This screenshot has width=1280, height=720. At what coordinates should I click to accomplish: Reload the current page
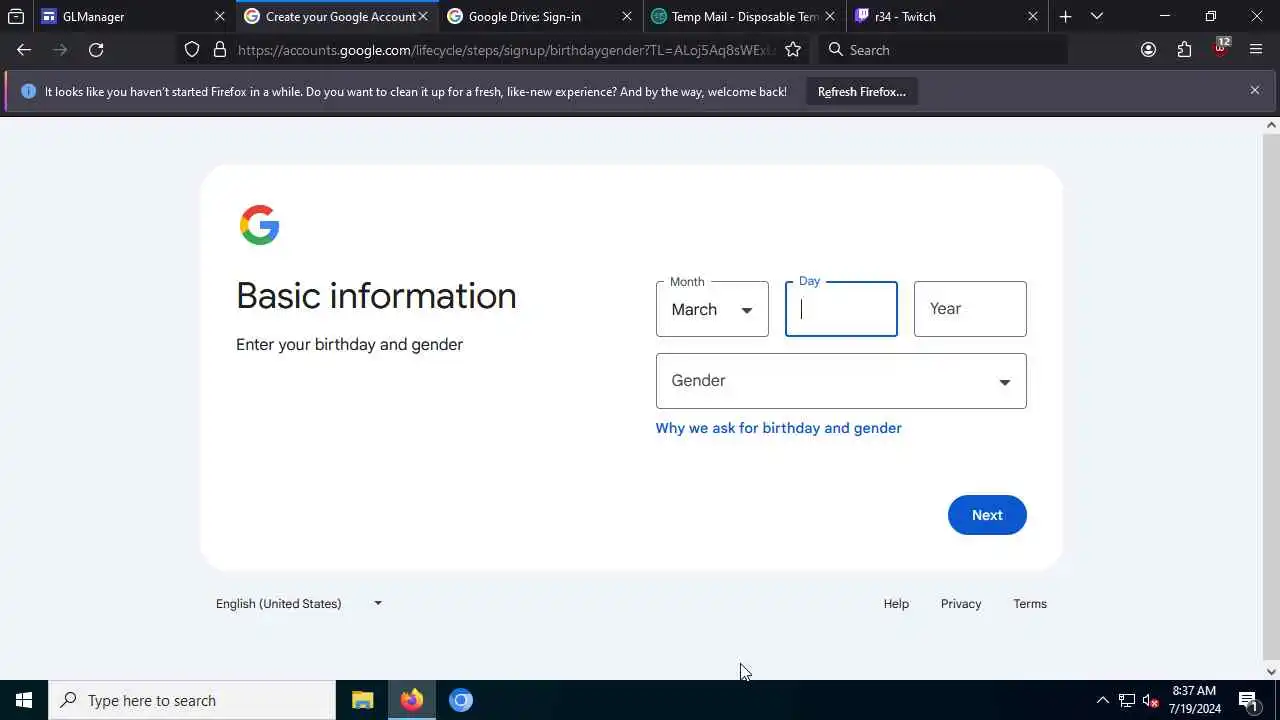[x=96, y=50]
